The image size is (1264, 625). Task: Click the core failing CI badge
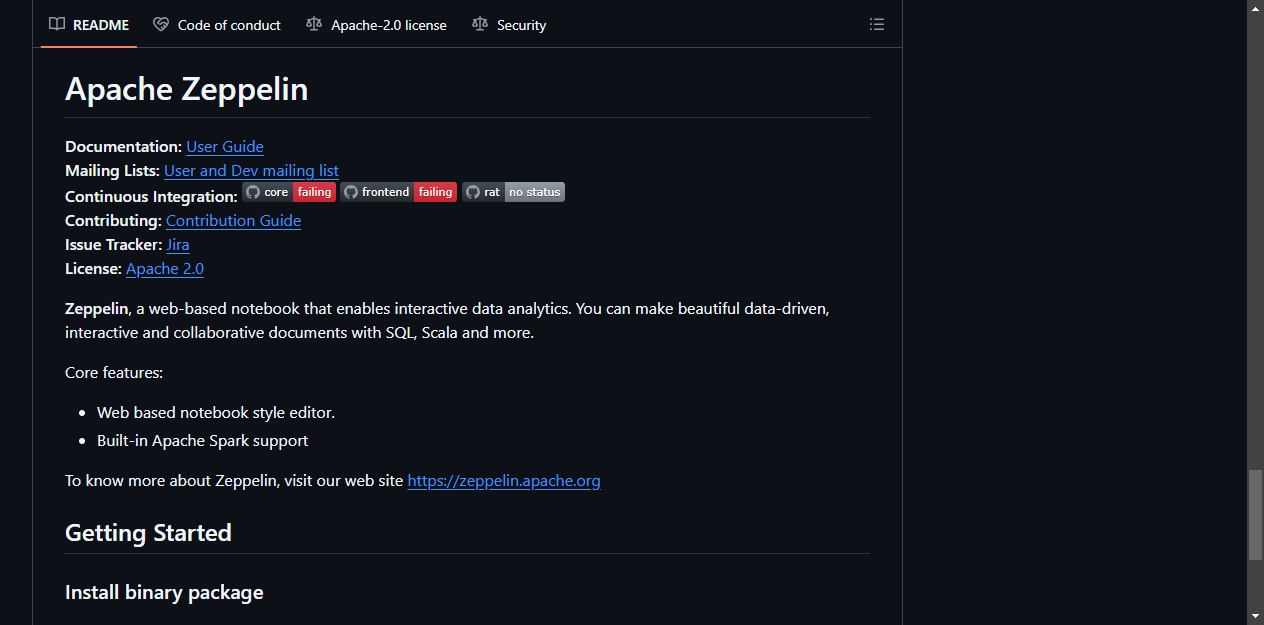[289, 192]
